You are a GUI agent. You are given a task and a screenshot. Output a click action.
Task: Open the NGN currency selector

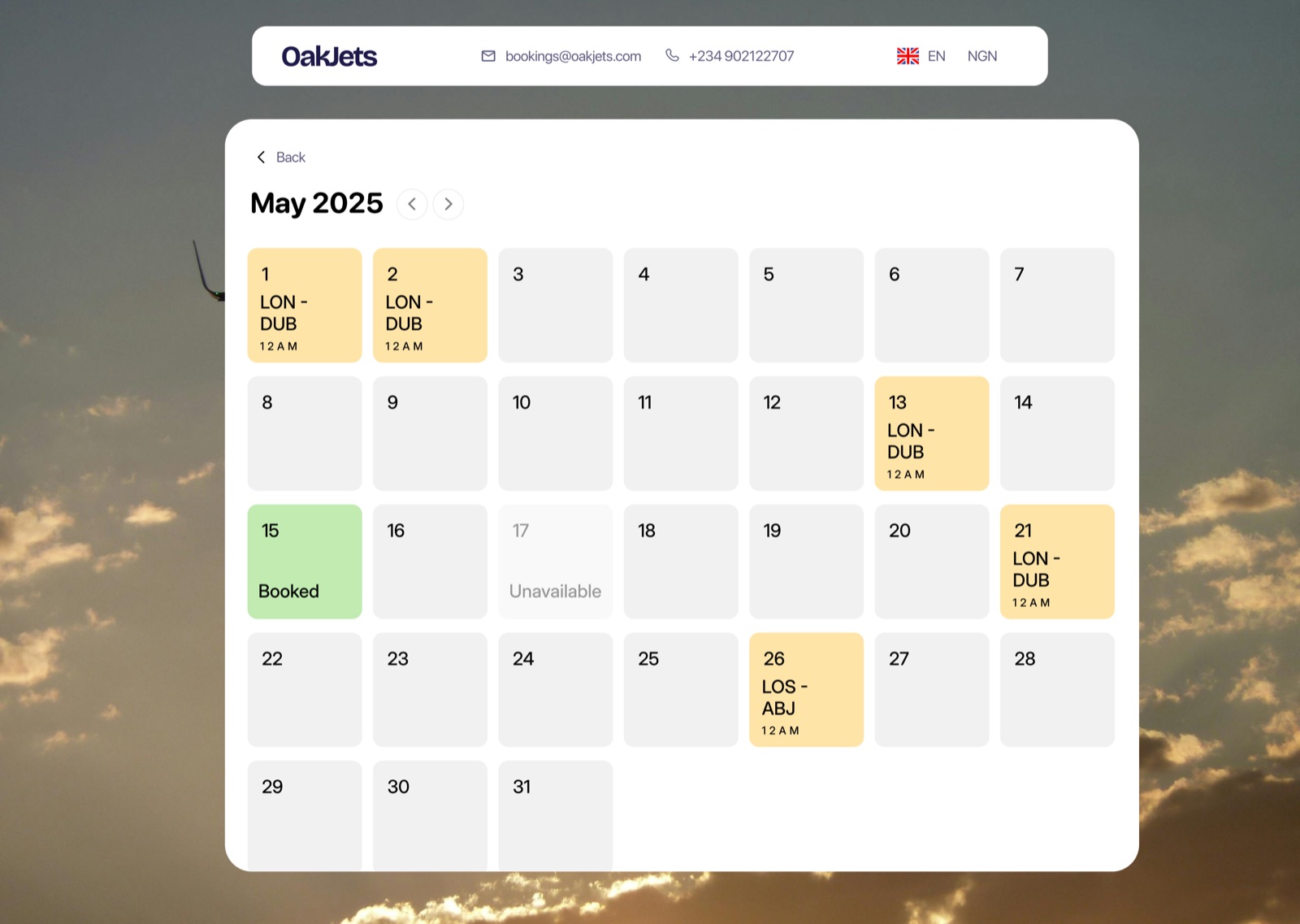pyautogui.click(x=982, y=56)
